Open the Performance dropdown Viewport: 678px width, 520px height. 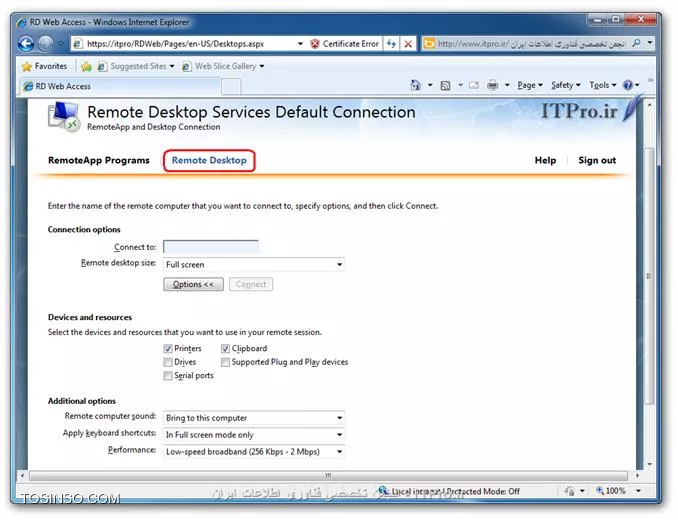[254, 452]
